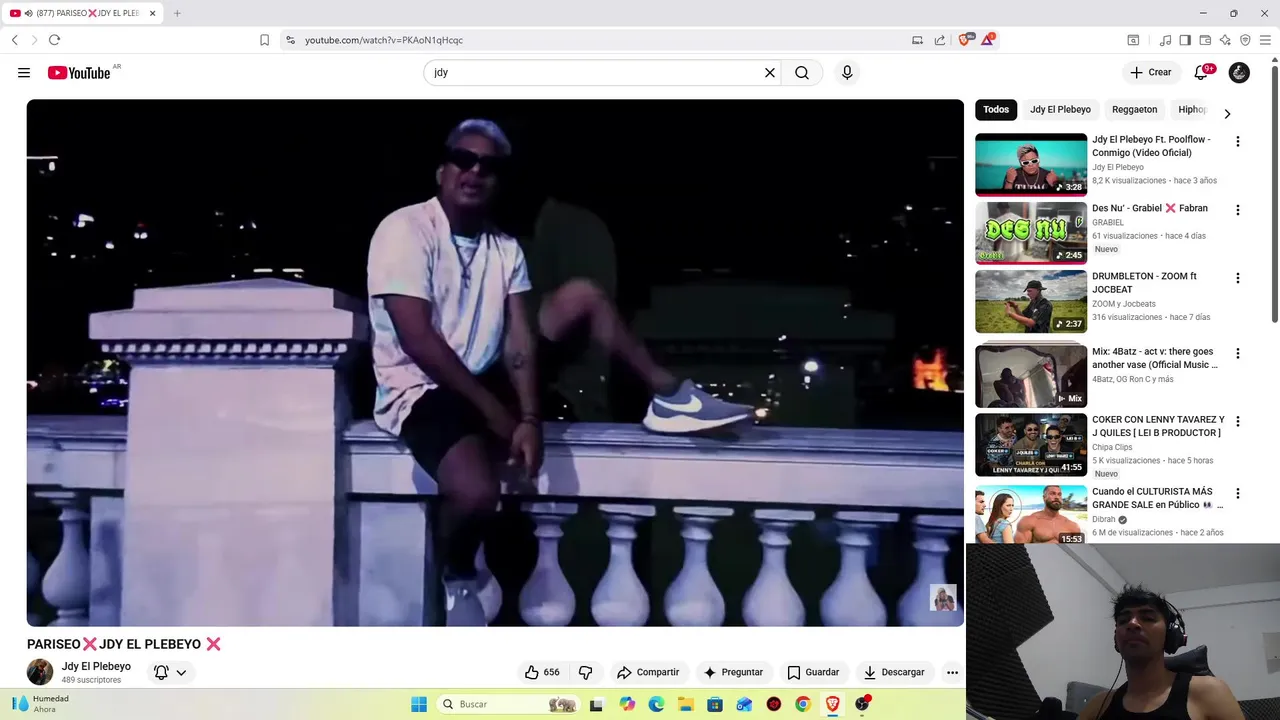Open Brave playlist music note icon
This screenshot has width=1280, height=720.
[x=1165, y=40]
